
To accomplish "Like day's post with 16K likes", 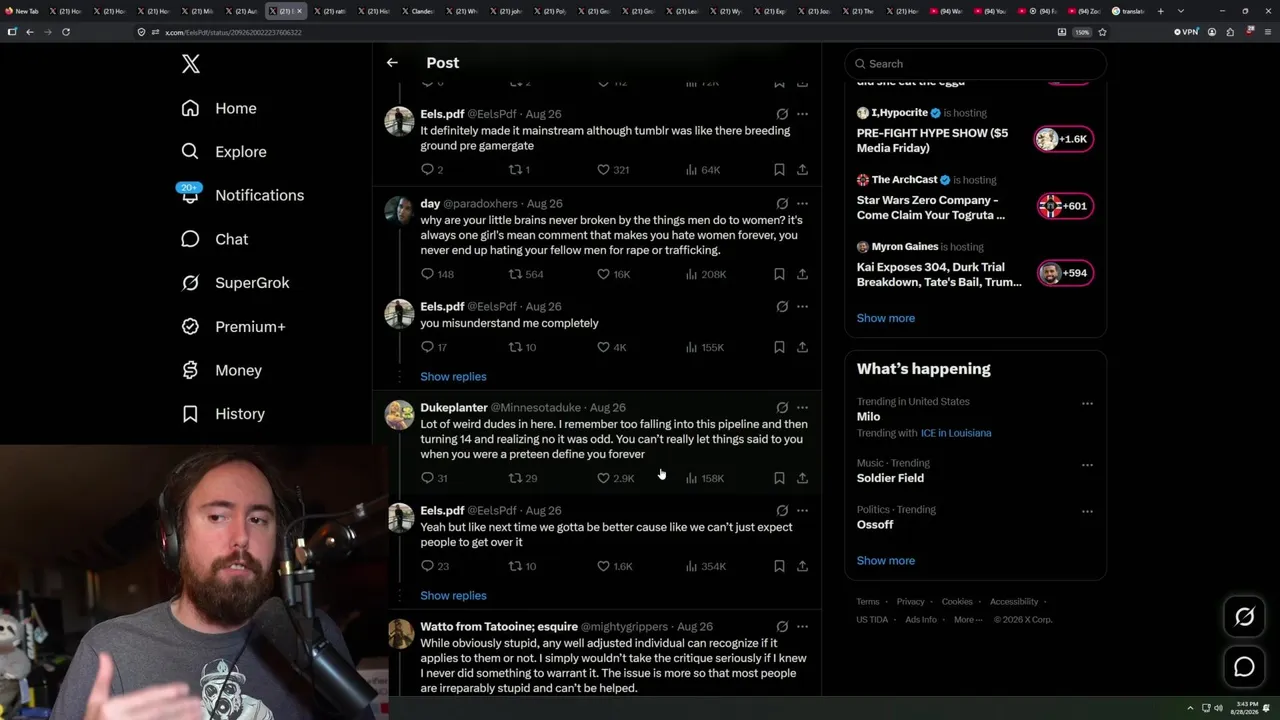I will click(x=613, y=274).
